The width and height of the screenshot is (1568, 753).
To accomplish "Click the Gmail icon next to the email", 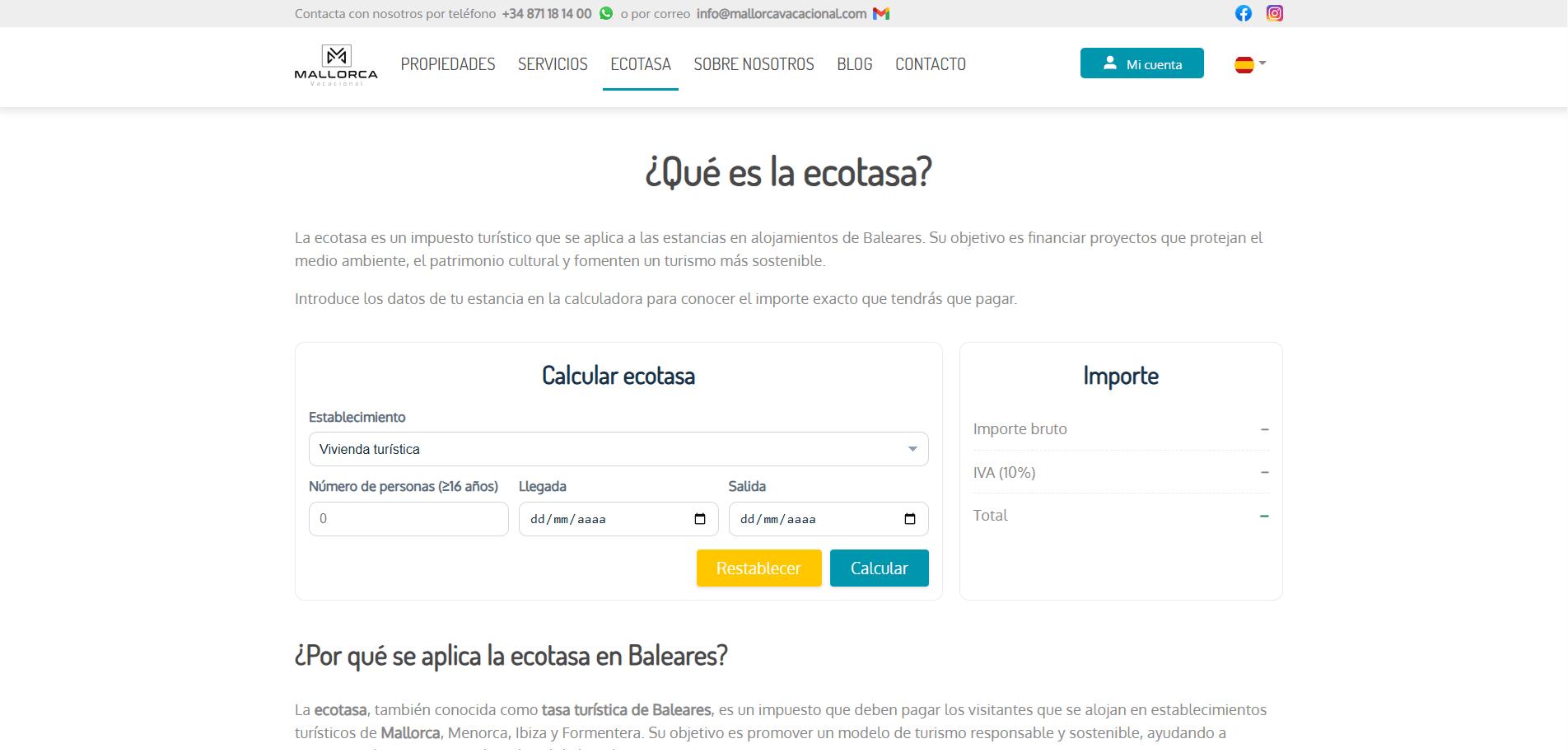I will [881, 13].
